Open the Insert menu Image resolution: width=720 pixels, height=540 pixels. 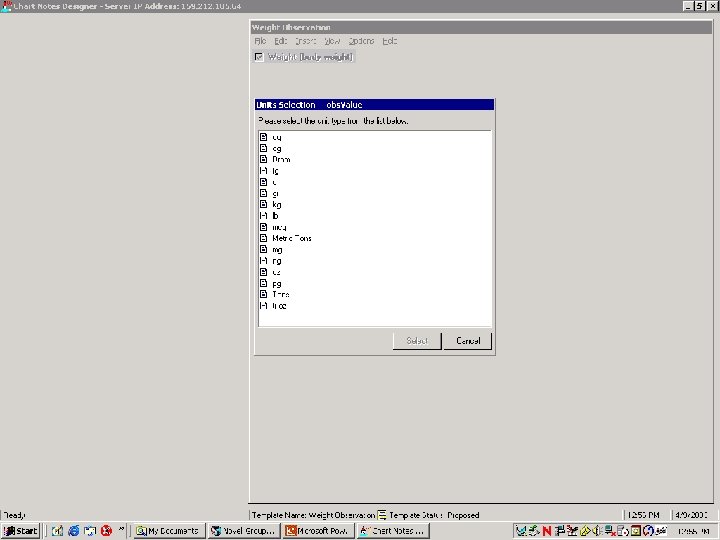tap(306, 41)
